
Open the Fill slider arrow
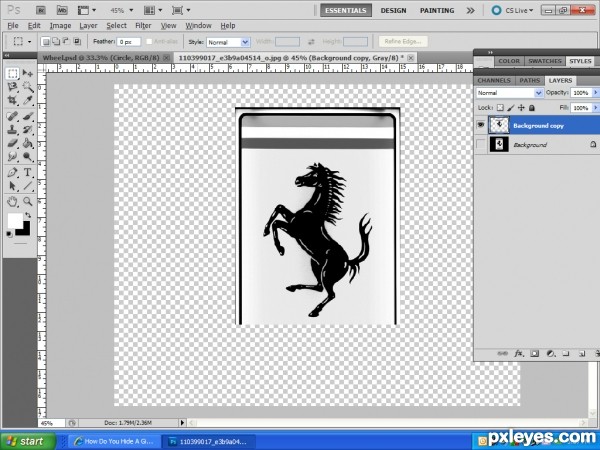595,108
